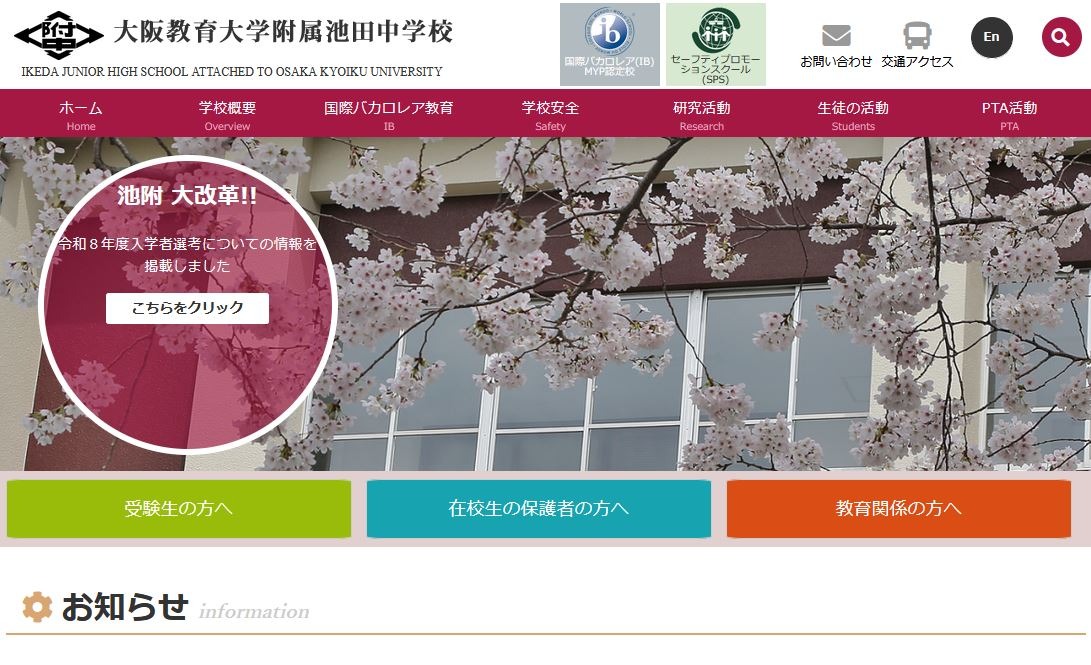Click the gear icon beside お知らせ
This screenshot has height=665, width=1091.
coord(37,607)
